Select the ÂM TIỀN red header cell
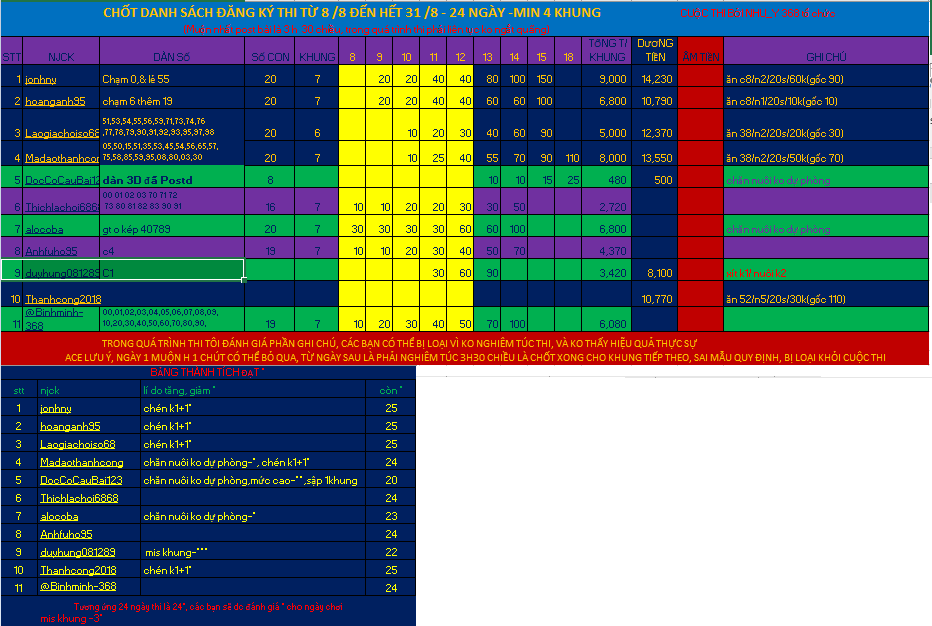This screenshot has width=932, height=626. click(x=700, y=57)
